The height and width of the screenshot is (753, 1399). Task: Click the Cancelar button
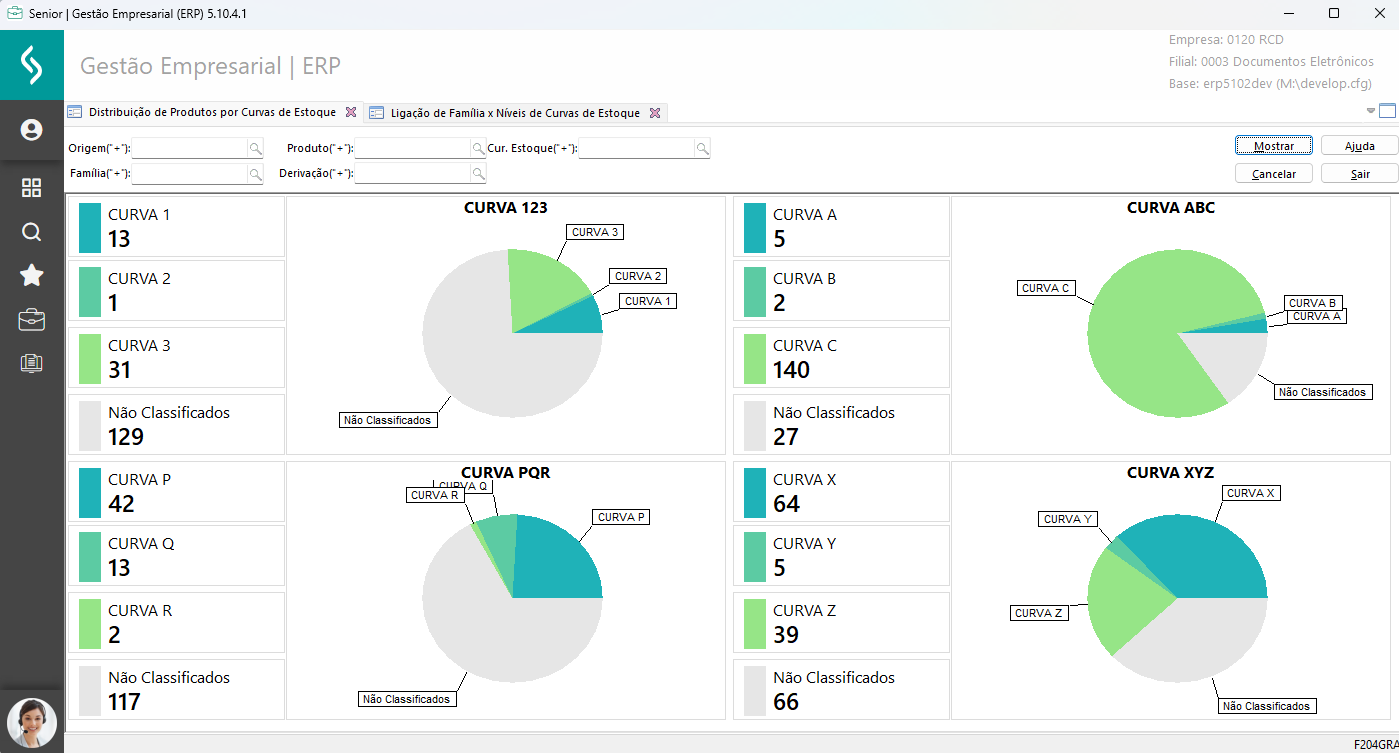(x=1274, y=174)
